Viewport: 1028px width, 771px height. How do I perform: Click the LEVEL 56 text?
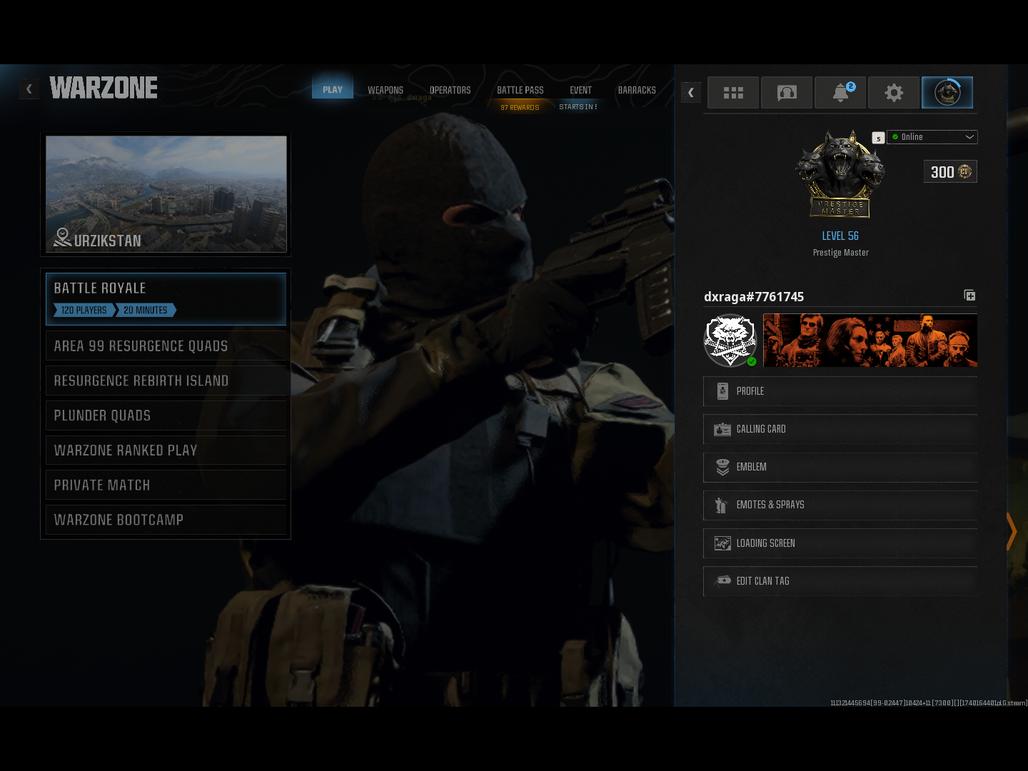840,236
